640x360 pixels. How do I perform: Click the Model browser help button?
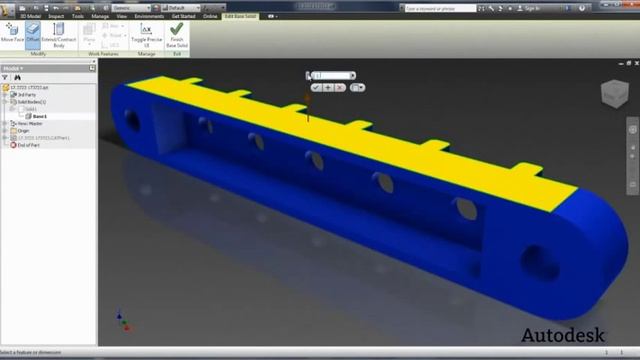coord(92,68)
